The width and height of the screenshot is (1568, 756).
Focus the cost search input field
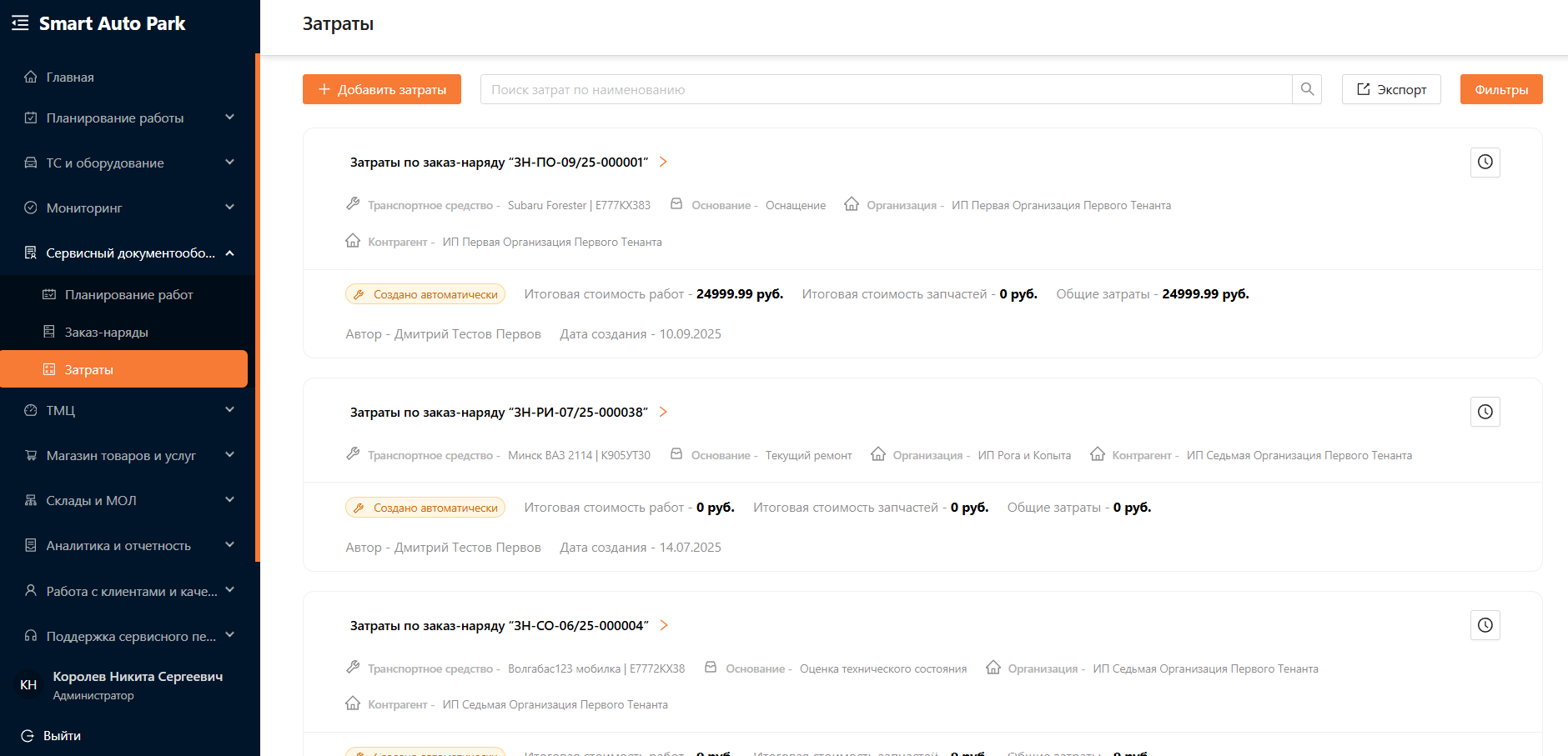click(884, 89)
